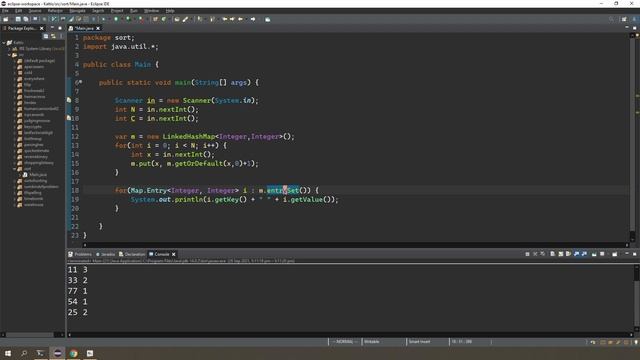The image size is (640, 360).
Task: Open the File menu
Action: pos(5,11)
